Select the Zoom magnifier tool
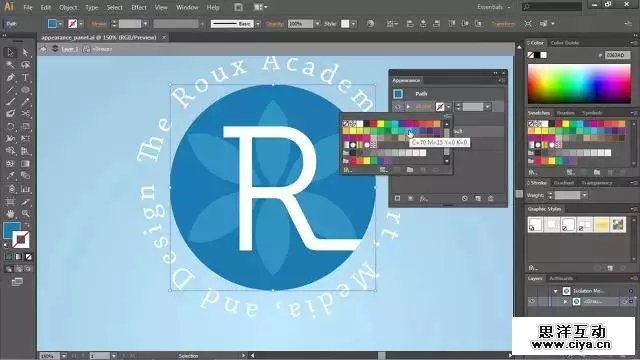This screenshot has height=360, width=640. click(25, 213)
